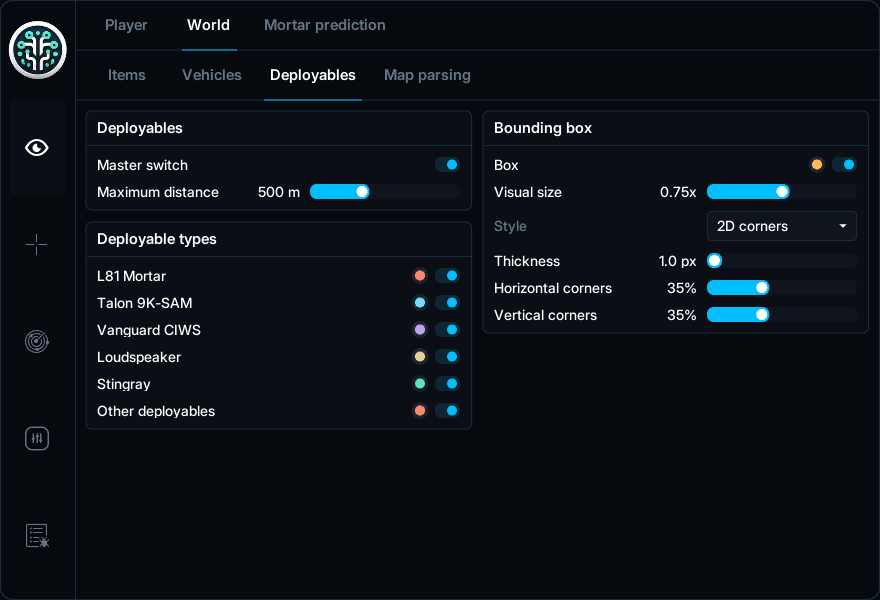The width and height of the screenshot is (880, 600).
Task: Select the Deployables subtab
Action: click(313, 75)
